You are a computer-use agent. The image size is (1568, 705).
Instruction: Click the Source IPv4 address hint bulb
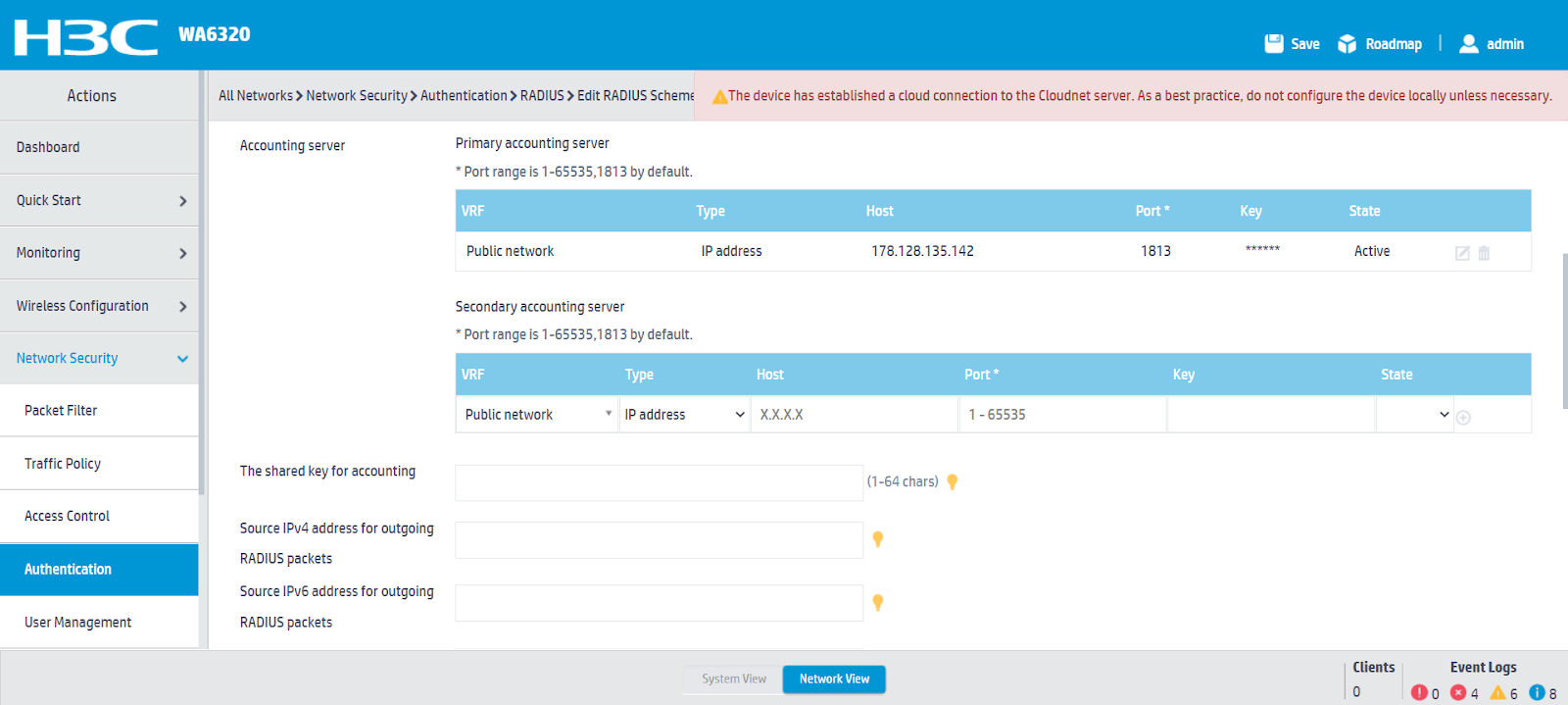pyautogui.click(x=878, y=539)
